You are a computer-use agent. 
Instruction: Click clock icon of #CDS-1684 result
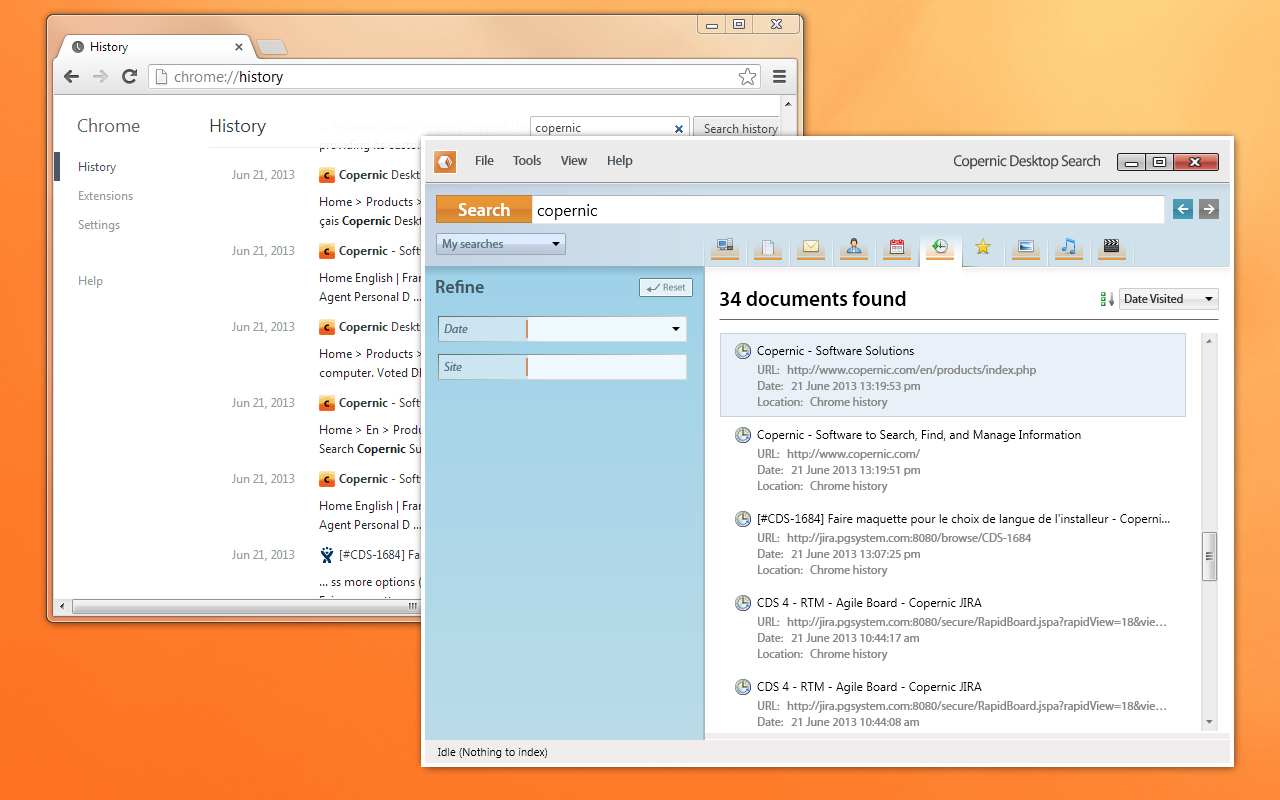click(x=743, y=519)
